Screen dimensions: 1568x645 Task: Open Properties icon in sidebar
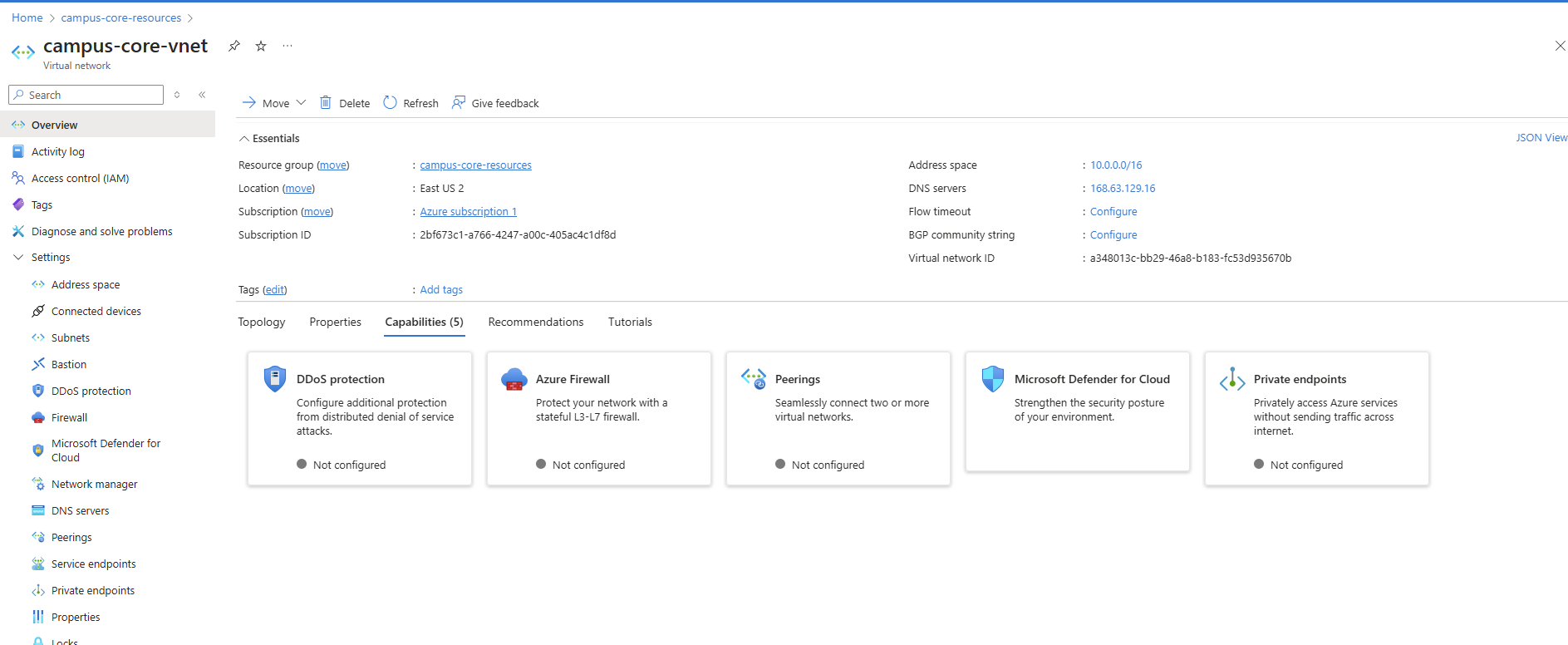click(x=38, y=617)
